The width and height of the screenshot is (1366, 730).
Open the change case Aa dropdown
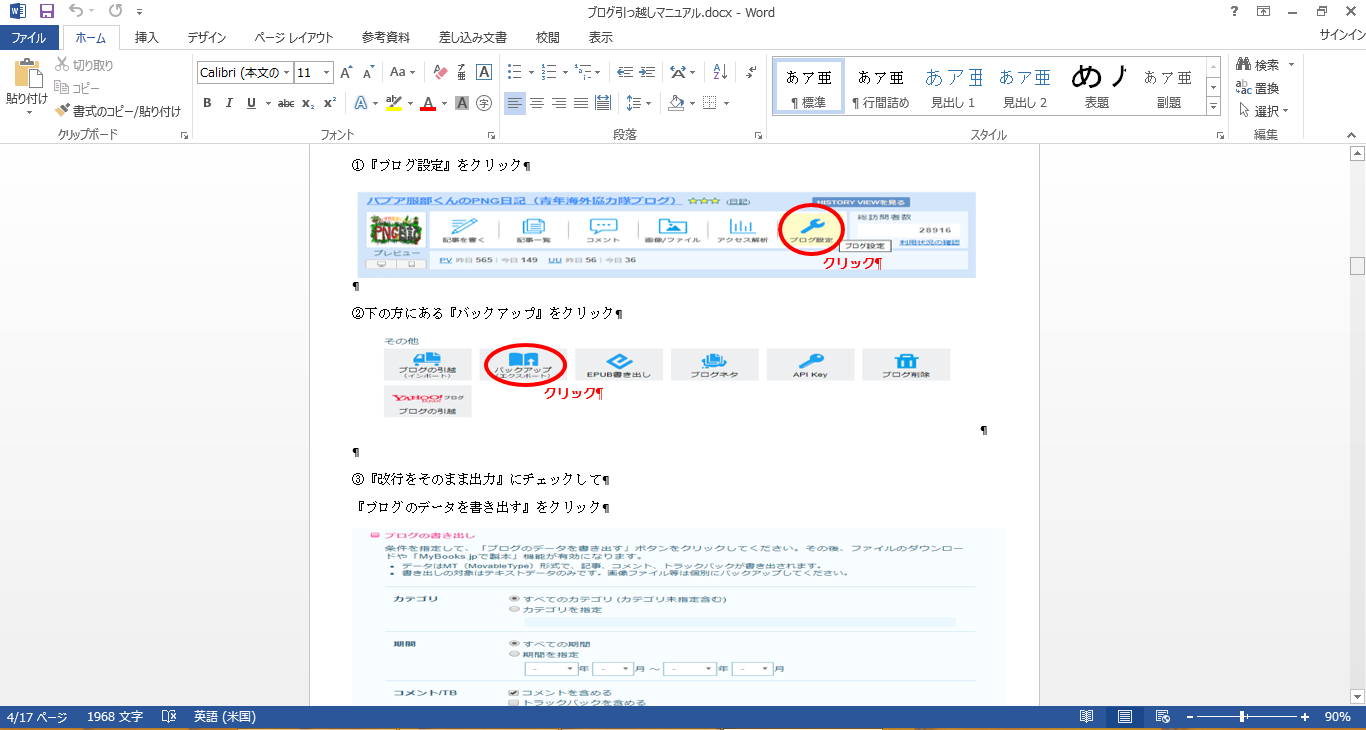coord(403,72)
